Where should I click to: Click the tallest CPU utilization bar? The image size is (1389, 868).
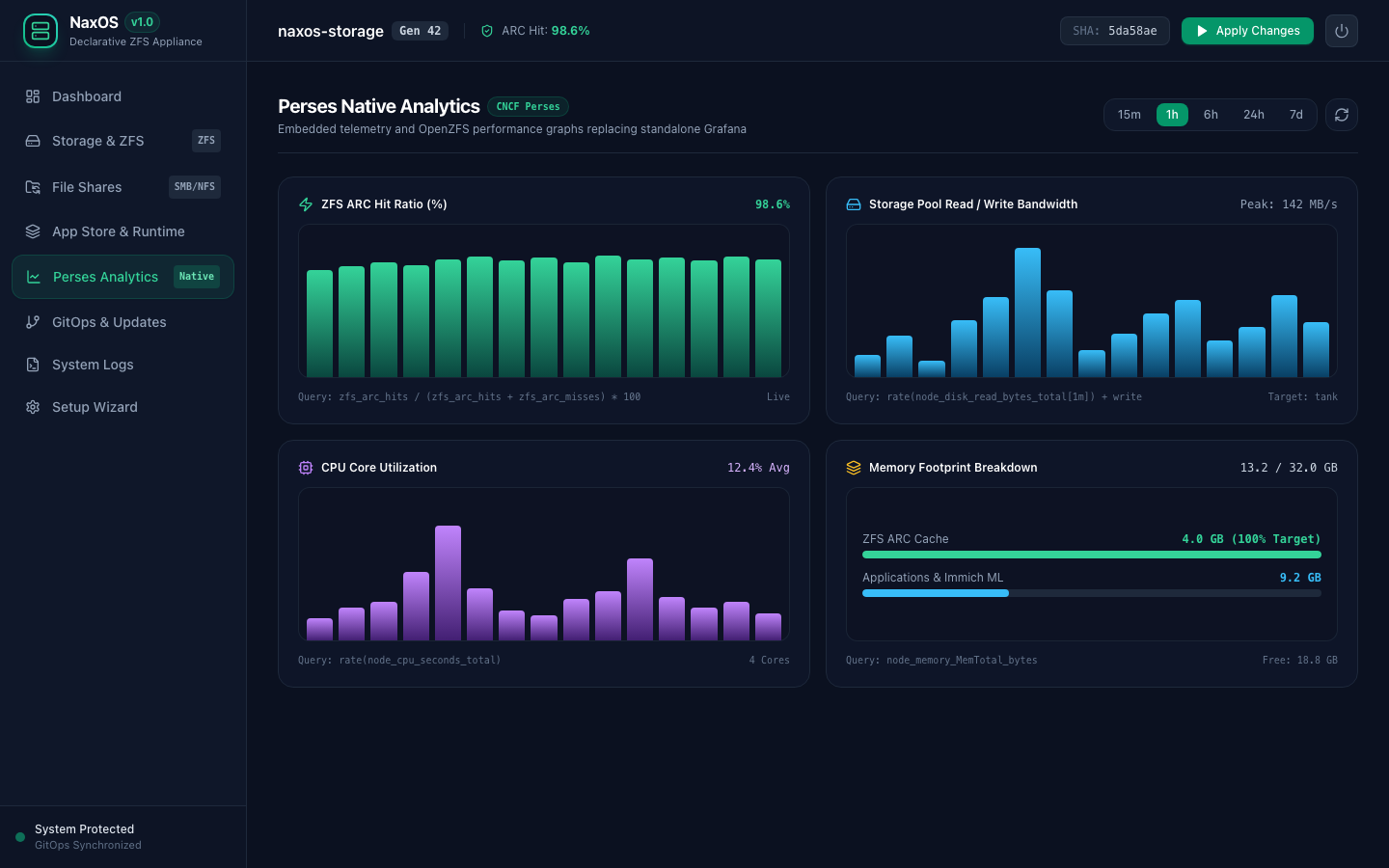[448, 583]
